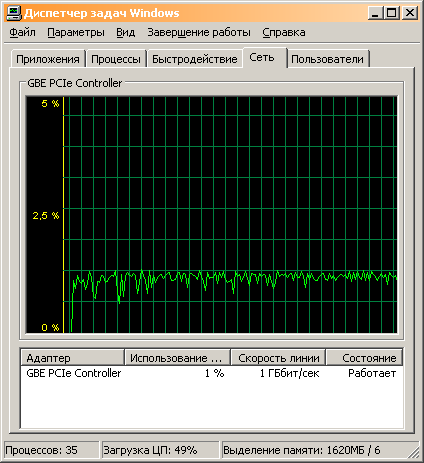The height and width of the screenshot is (463, 424).
Task: Sort by the Использование column header
Action: coord(178,358)
